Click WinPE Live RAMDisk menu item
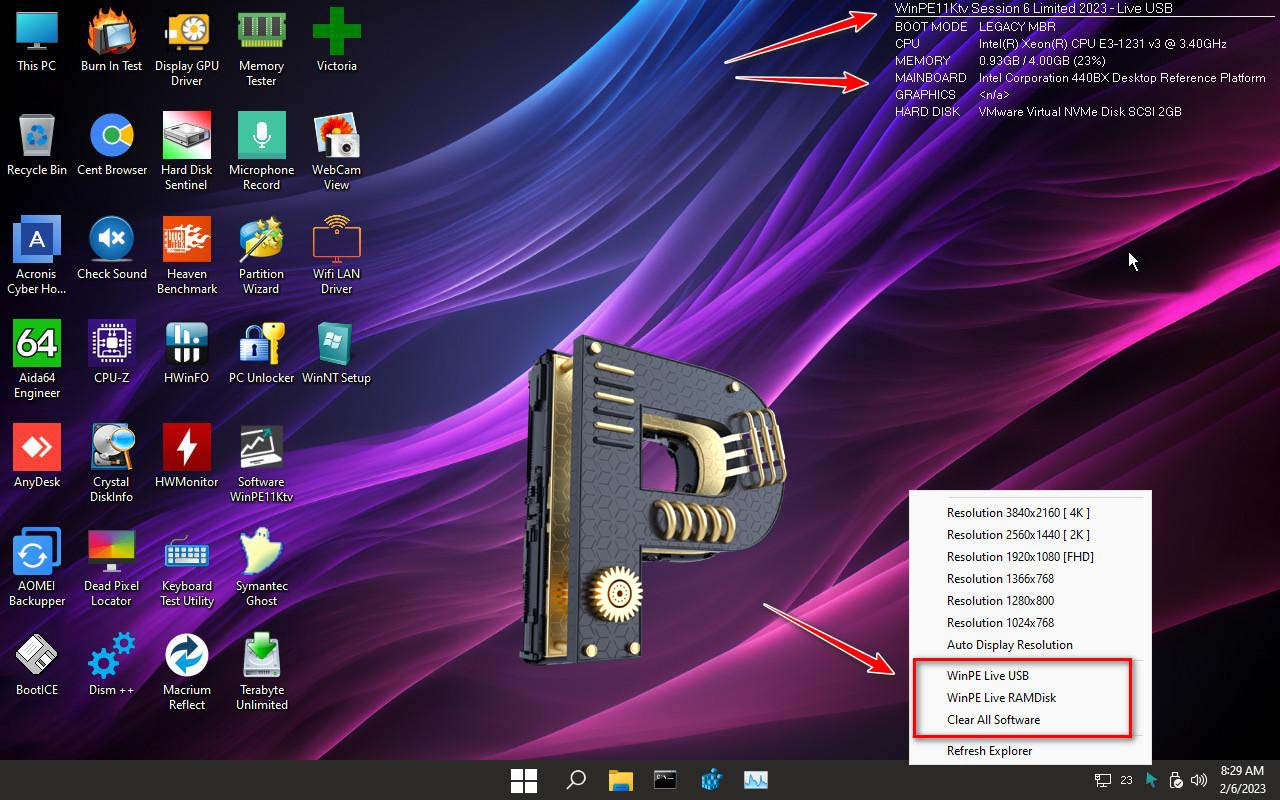Screen dimensions: 1280x800 click(1001, 698)
